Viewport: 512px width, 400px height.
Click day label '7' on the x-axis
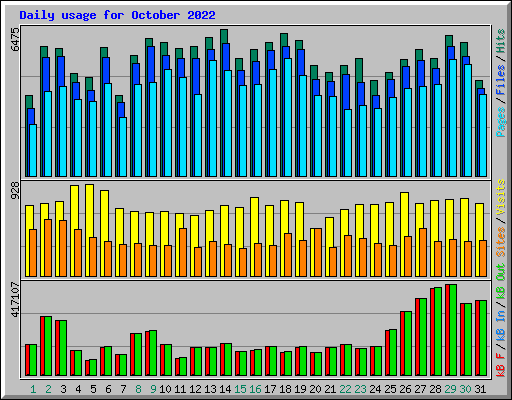123,389
